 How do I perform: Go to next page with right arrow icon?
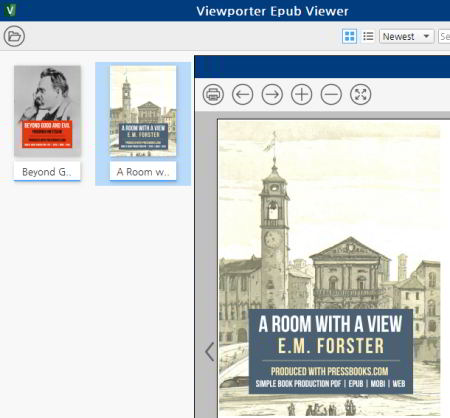[x=272, y=95]
